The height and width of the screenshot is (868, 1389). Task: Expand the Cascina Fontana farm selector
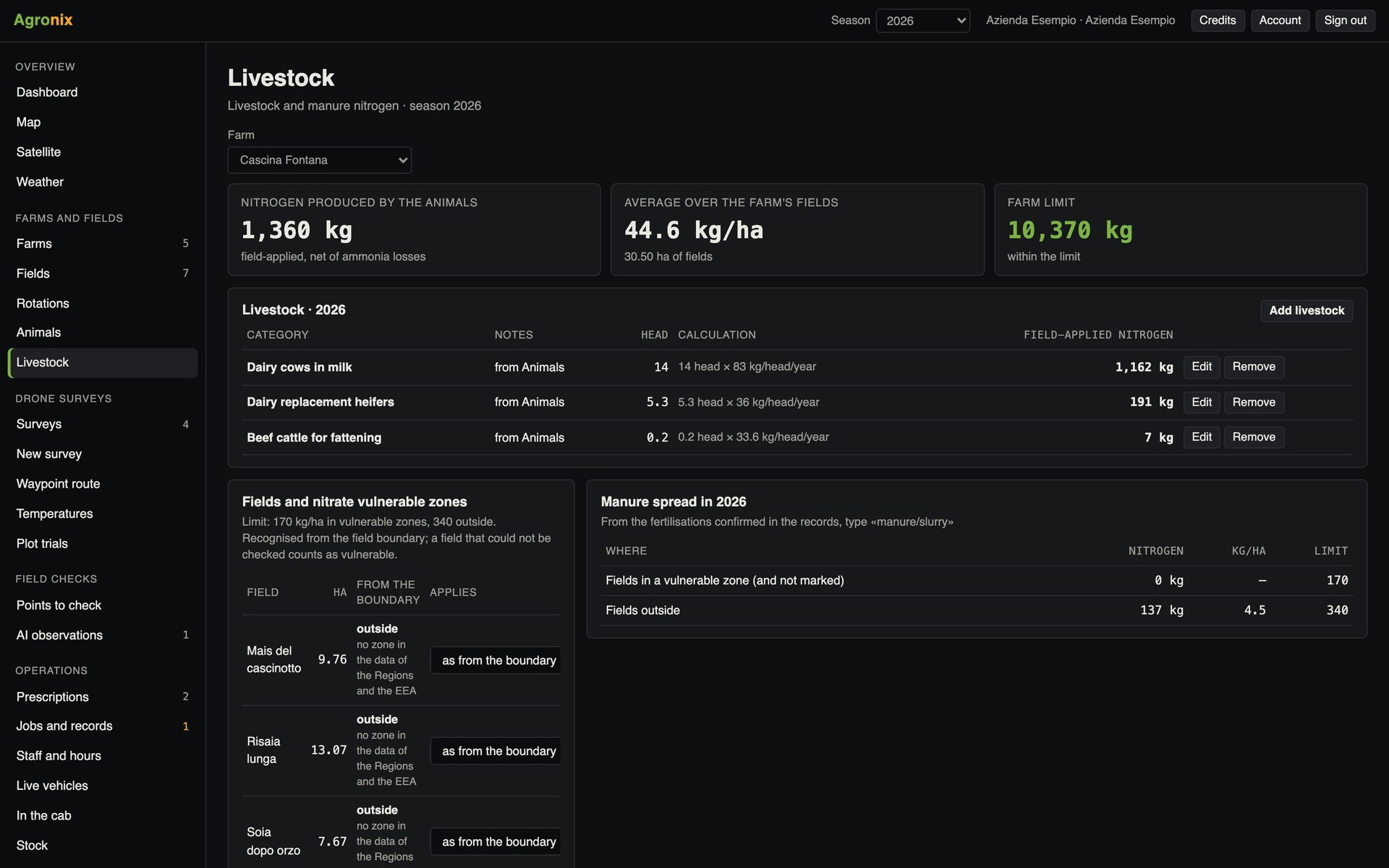(x=319, y=160)
